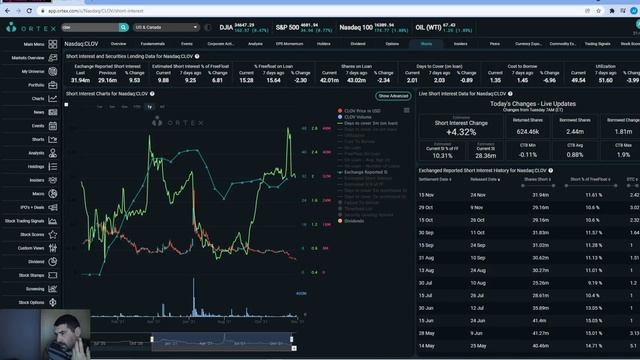Open the US & Canada region dropdown
This screenshot has width=640, height=360.
click(x=166, y=27)
